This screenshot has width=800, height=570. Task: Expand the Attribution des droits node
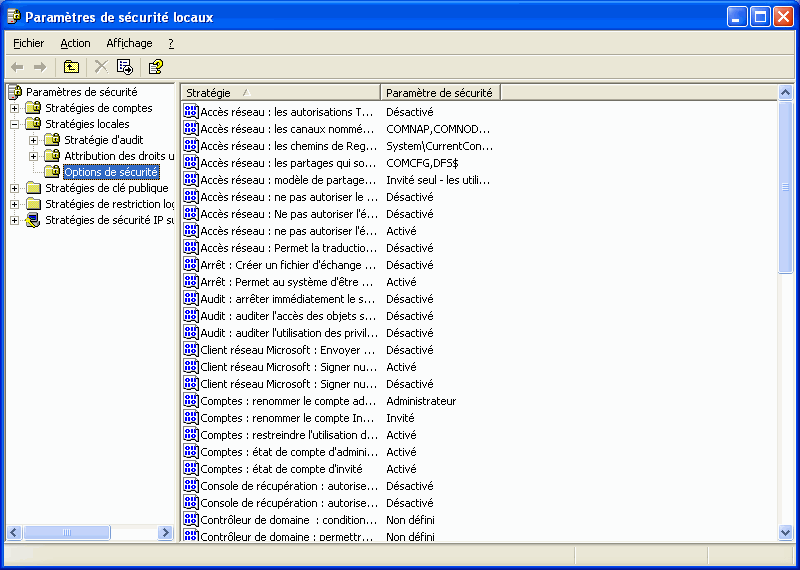coord(34,156)
